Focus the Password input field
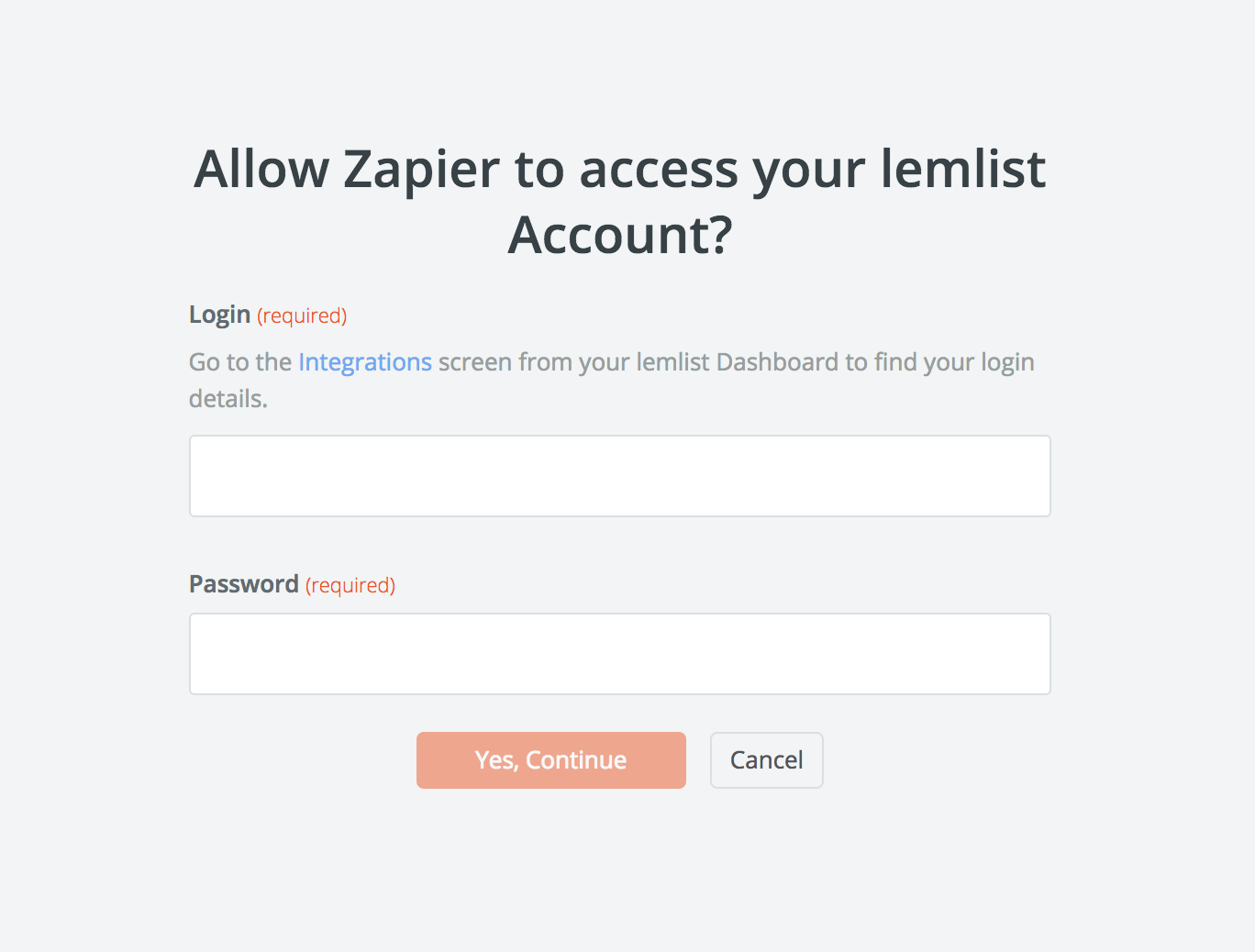Viewport: 1255px width, 952px height. click(619, 654)
